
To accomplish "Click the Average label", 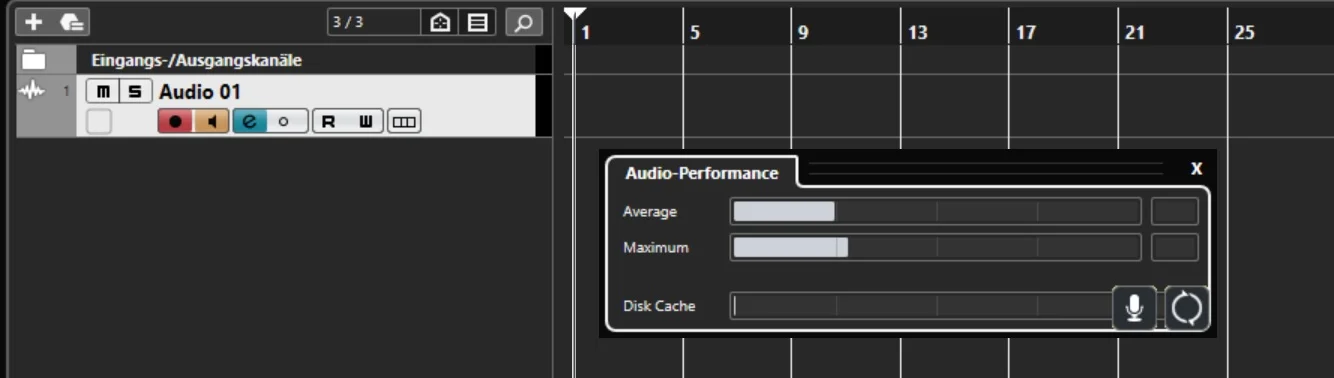I will coord(650,212).
